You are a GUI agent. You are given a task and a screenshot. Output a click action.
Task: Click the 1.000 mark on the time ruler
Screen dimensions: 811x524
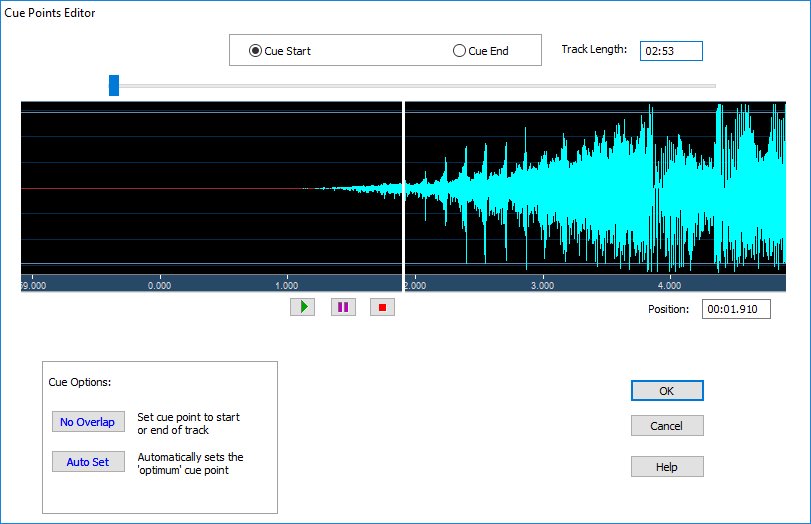pyautogui.click(x=287, y=285)
